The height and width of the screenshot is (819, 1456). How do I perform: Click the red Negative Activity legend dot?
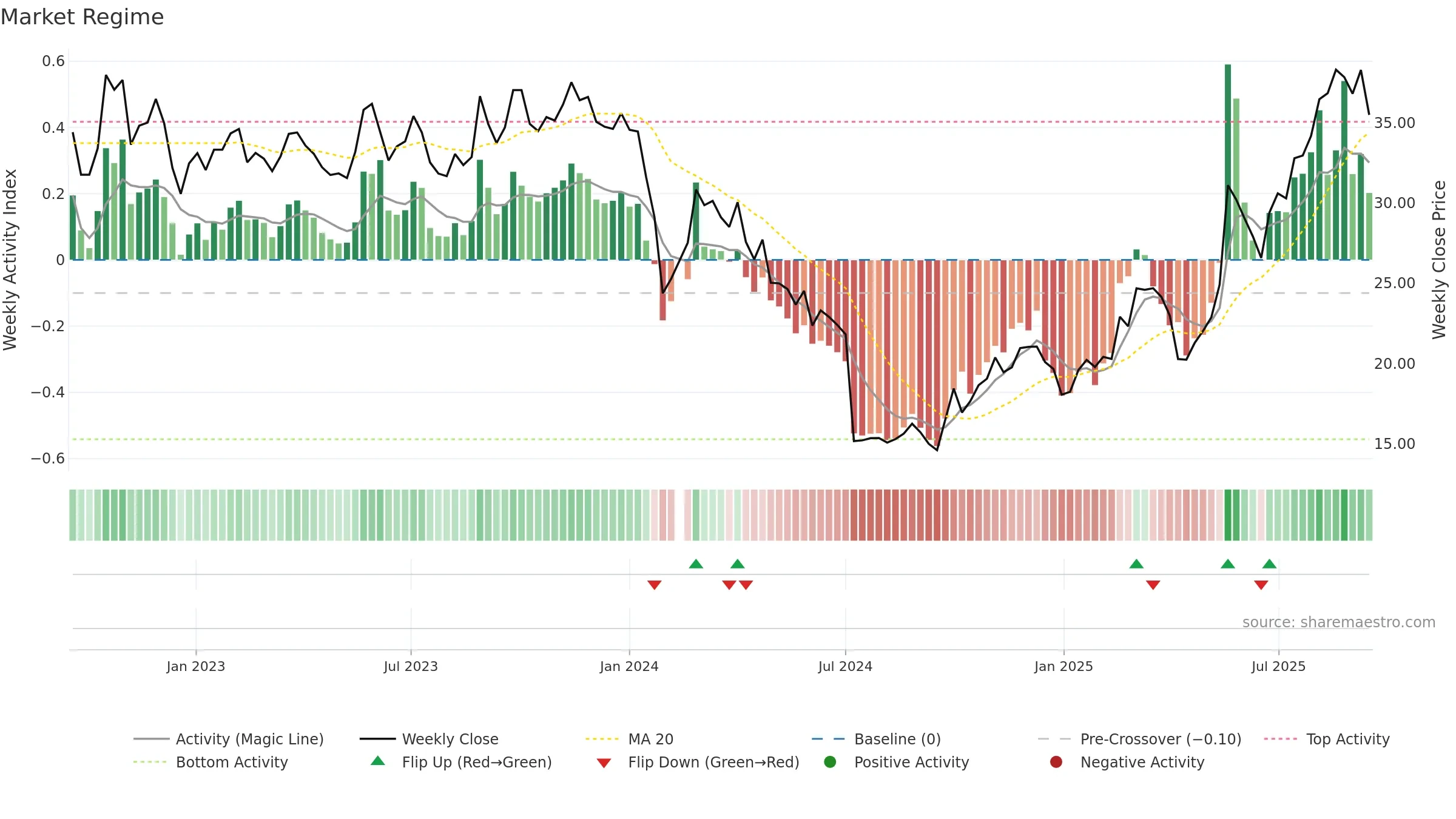(1056, 761)
